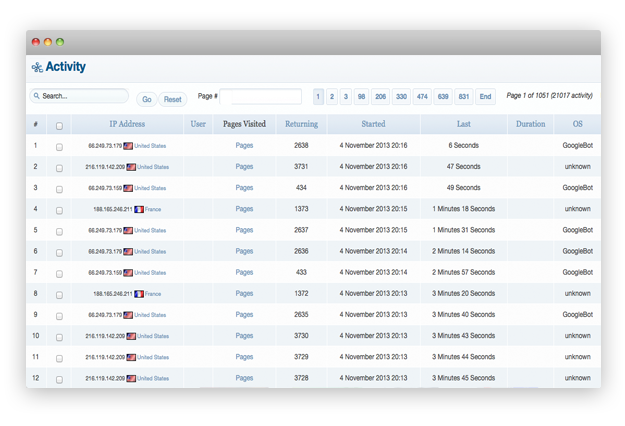Click the Page # input field
Screen dimensions: 625x426
point(261,97)
